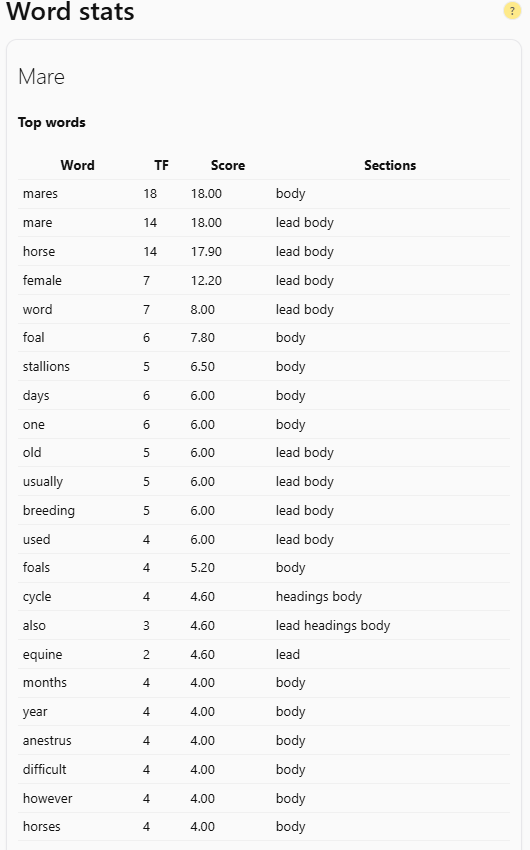Image resolution: width=530 pixels, height=850 pixels.
Task: Select the 'anestrus' word row
Action: pyautogui.click(x=264, y=740)
